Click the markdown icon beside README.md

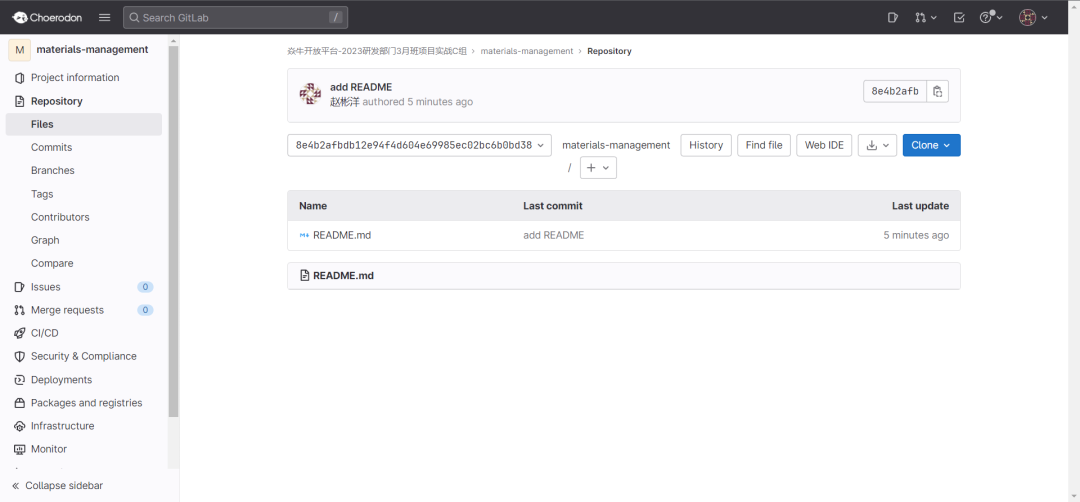304,236
